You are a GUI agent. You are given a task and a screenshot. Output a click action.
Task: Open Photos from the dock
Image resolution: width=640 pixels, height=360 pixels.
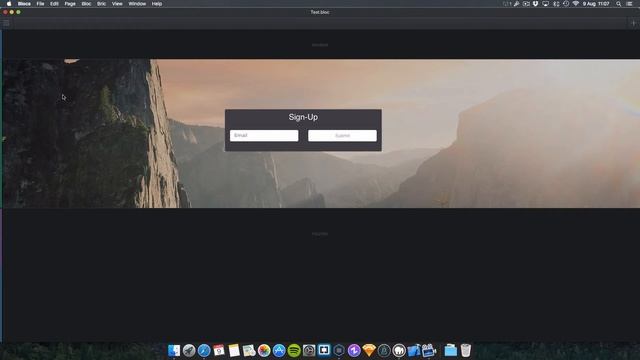point(264,350)
